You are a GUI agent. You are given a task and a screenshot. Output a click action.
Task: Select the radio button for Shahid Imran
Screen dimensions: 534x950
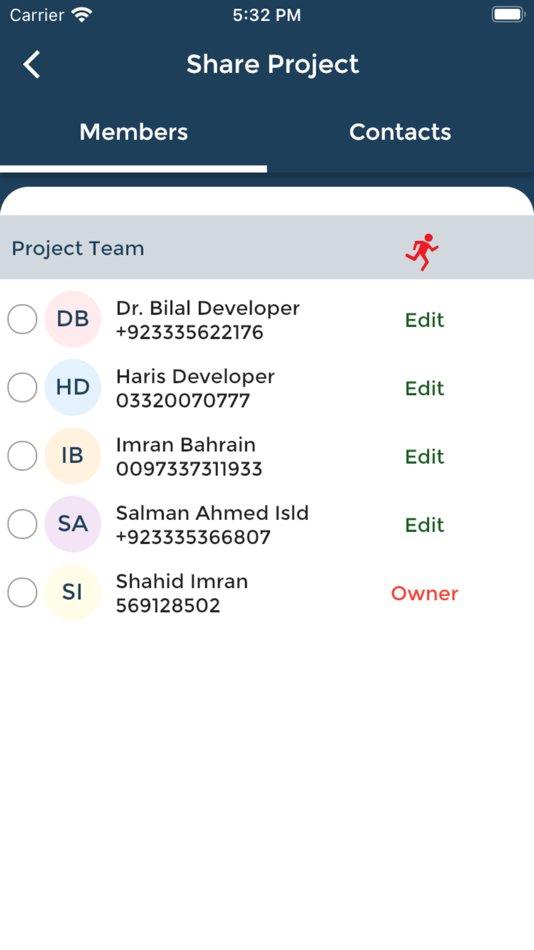click(22, 593)
